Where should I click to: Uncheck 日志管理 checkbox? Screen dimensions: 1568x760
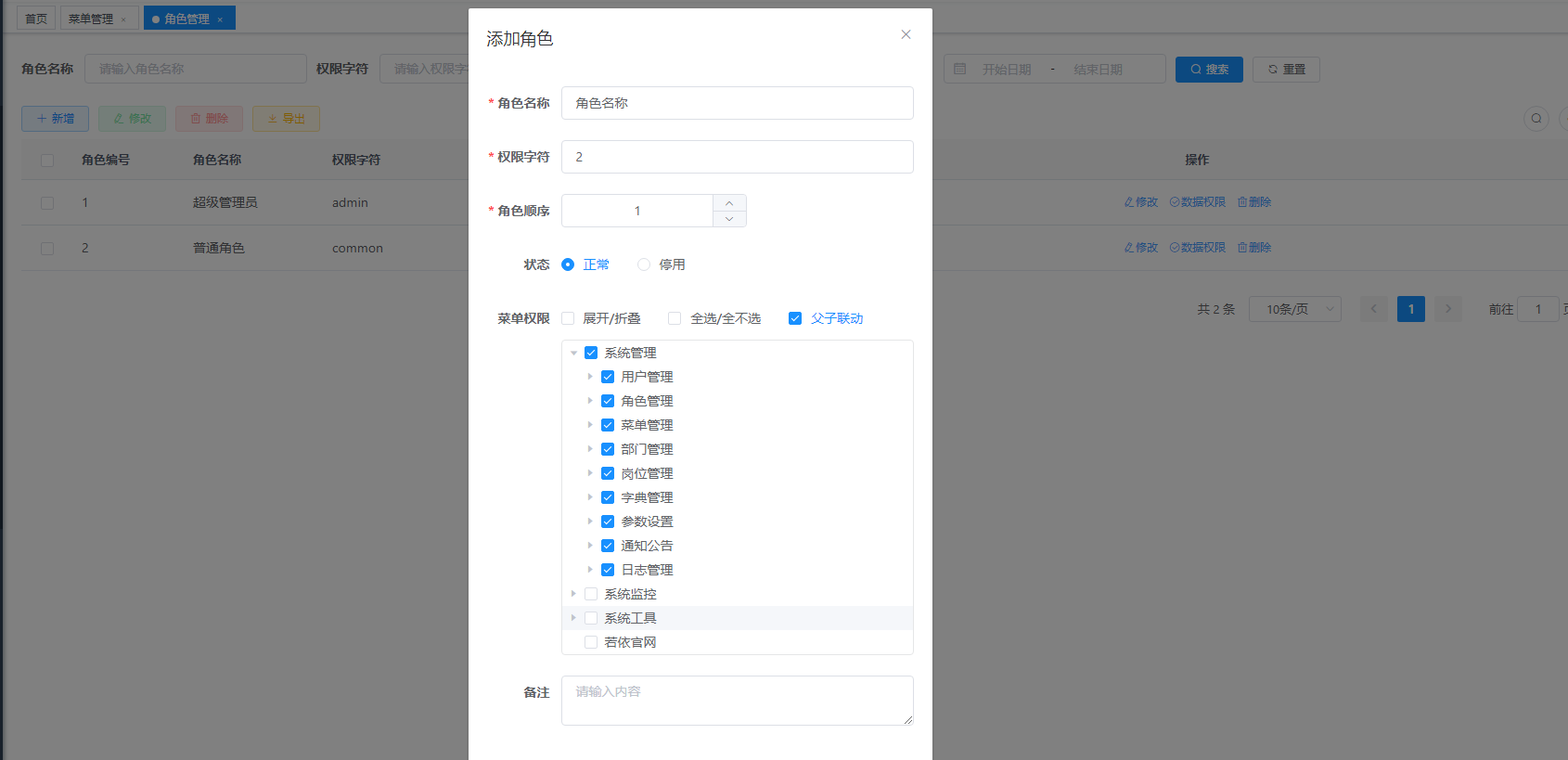point(608,570)
